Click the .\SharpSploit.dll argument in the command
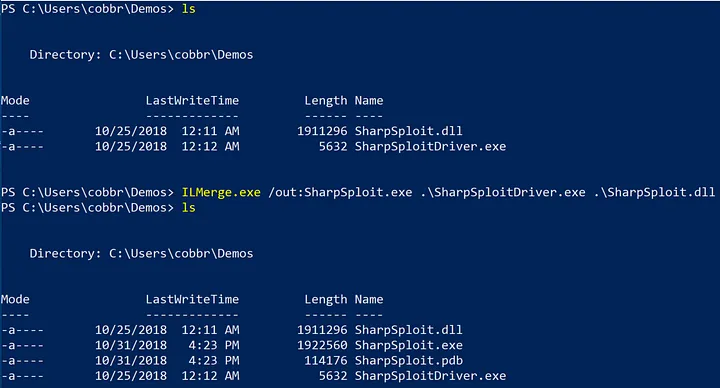720x388 pixels. (654, 192)
